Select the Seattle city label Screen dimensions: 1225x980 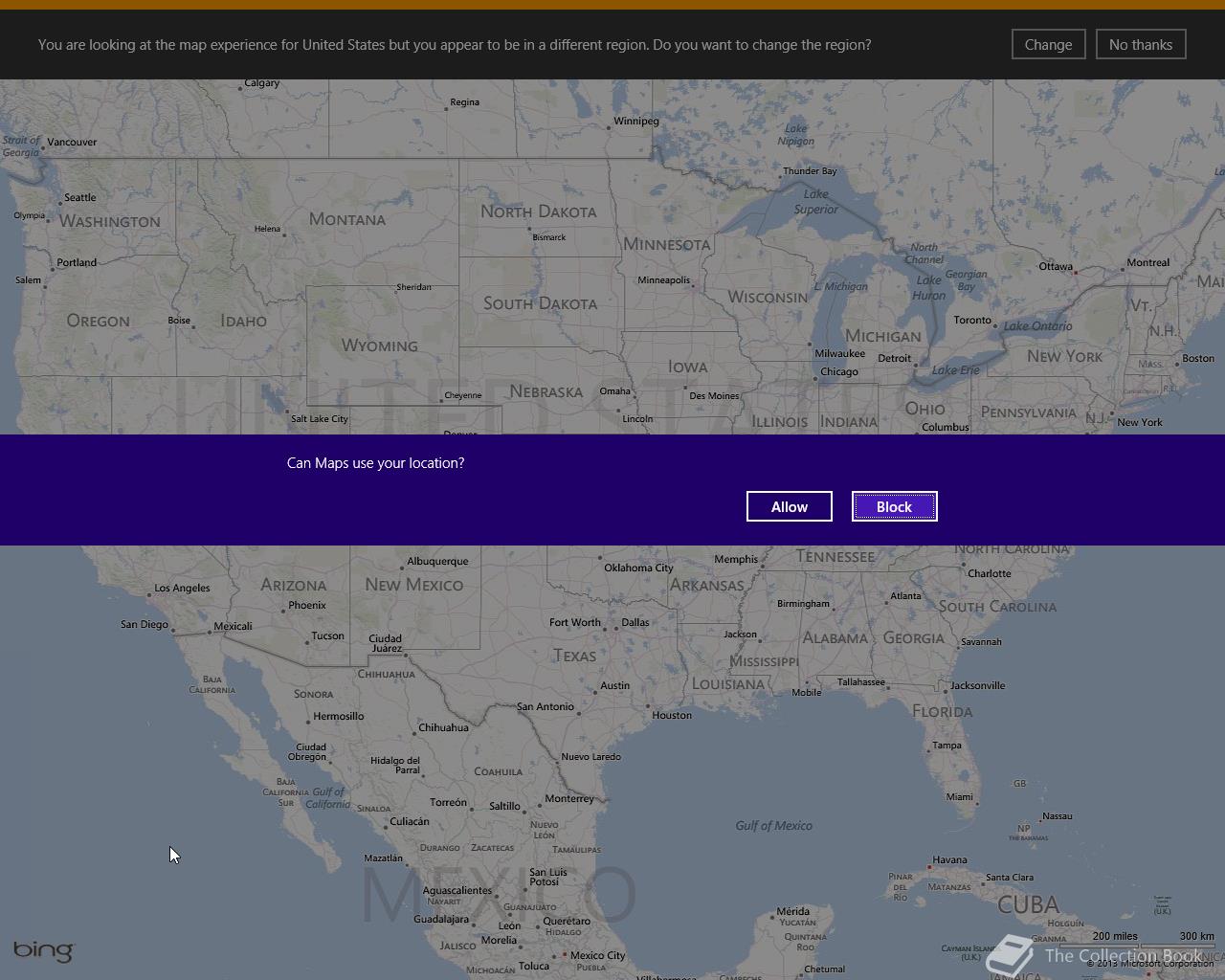80,197
